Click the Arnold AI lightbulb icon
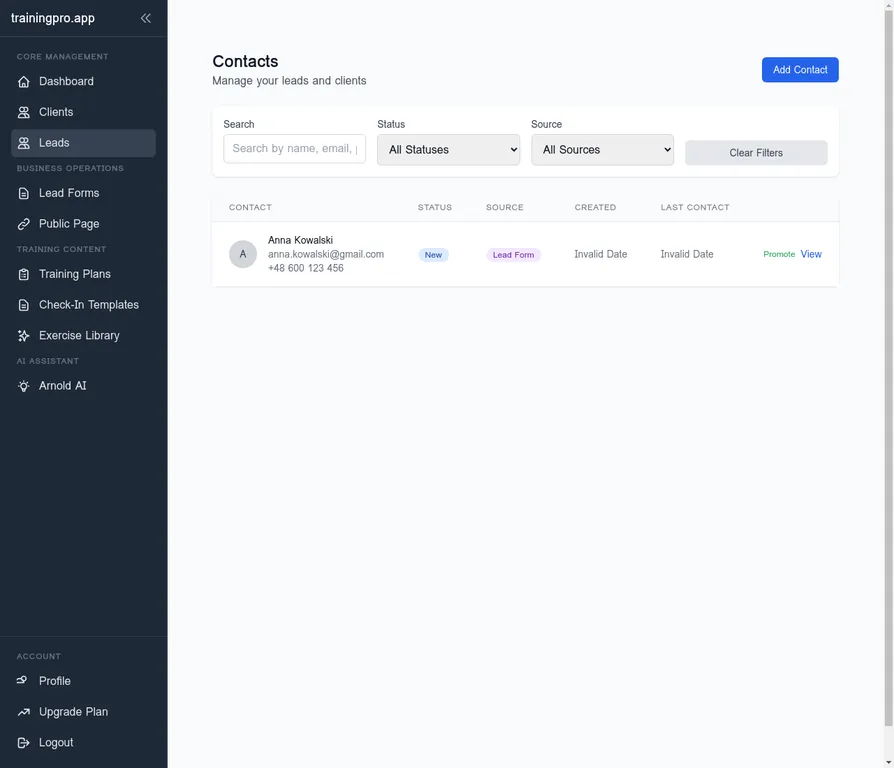 [24, 386]
